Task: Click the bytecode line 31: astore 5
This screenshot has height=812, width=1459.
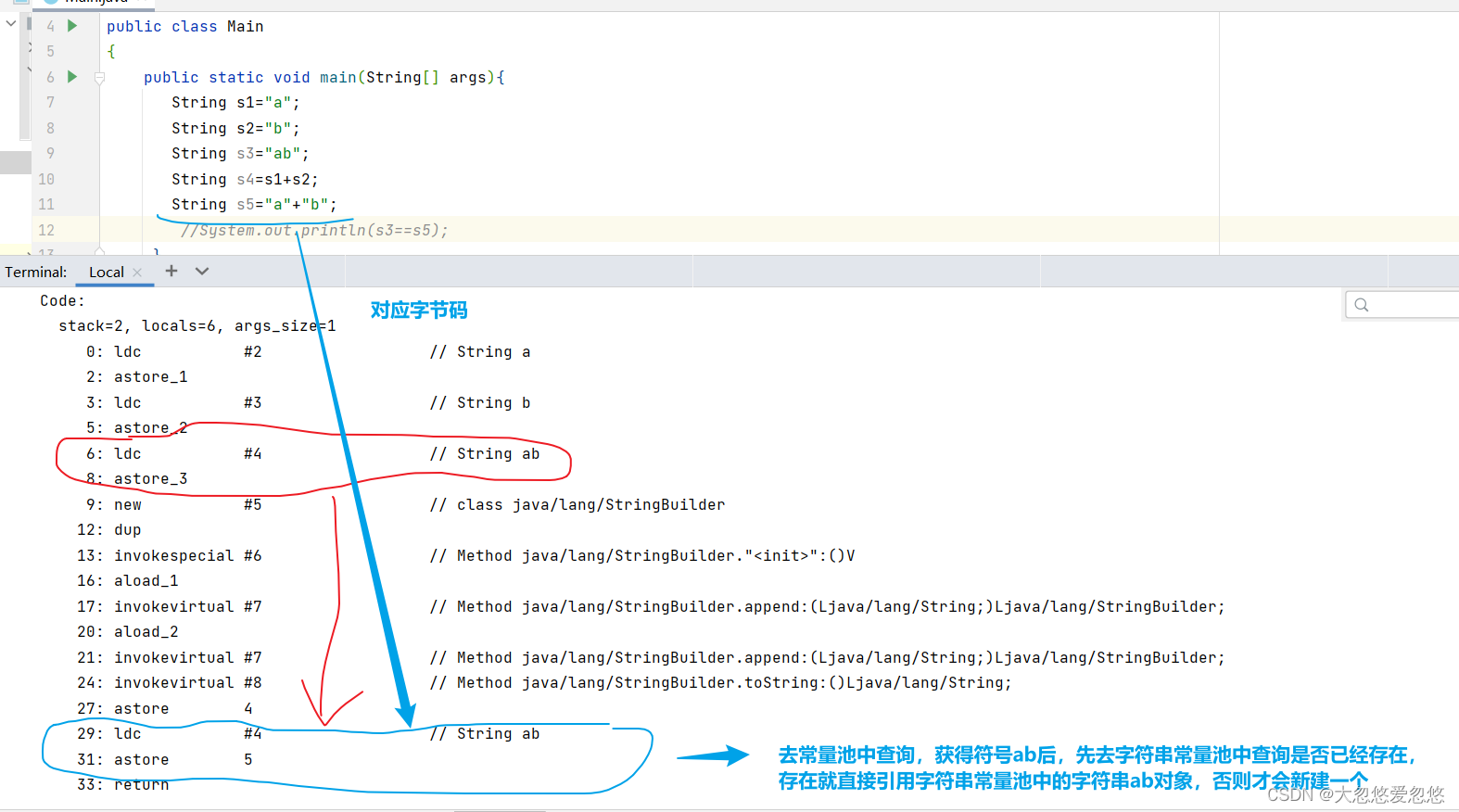Action: [x=165, y=759]
